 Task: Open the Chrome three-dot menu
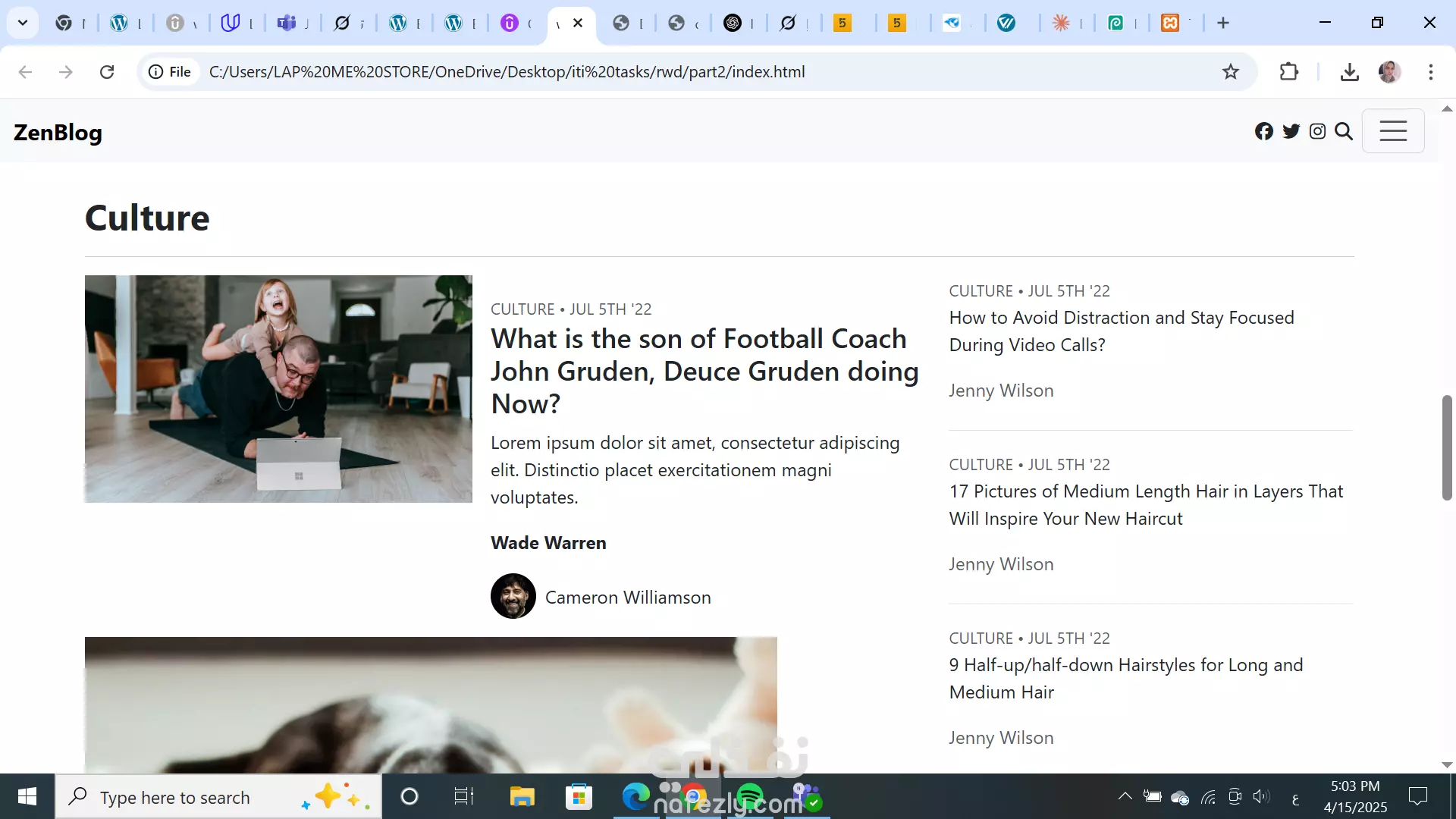coord(1430,72)
